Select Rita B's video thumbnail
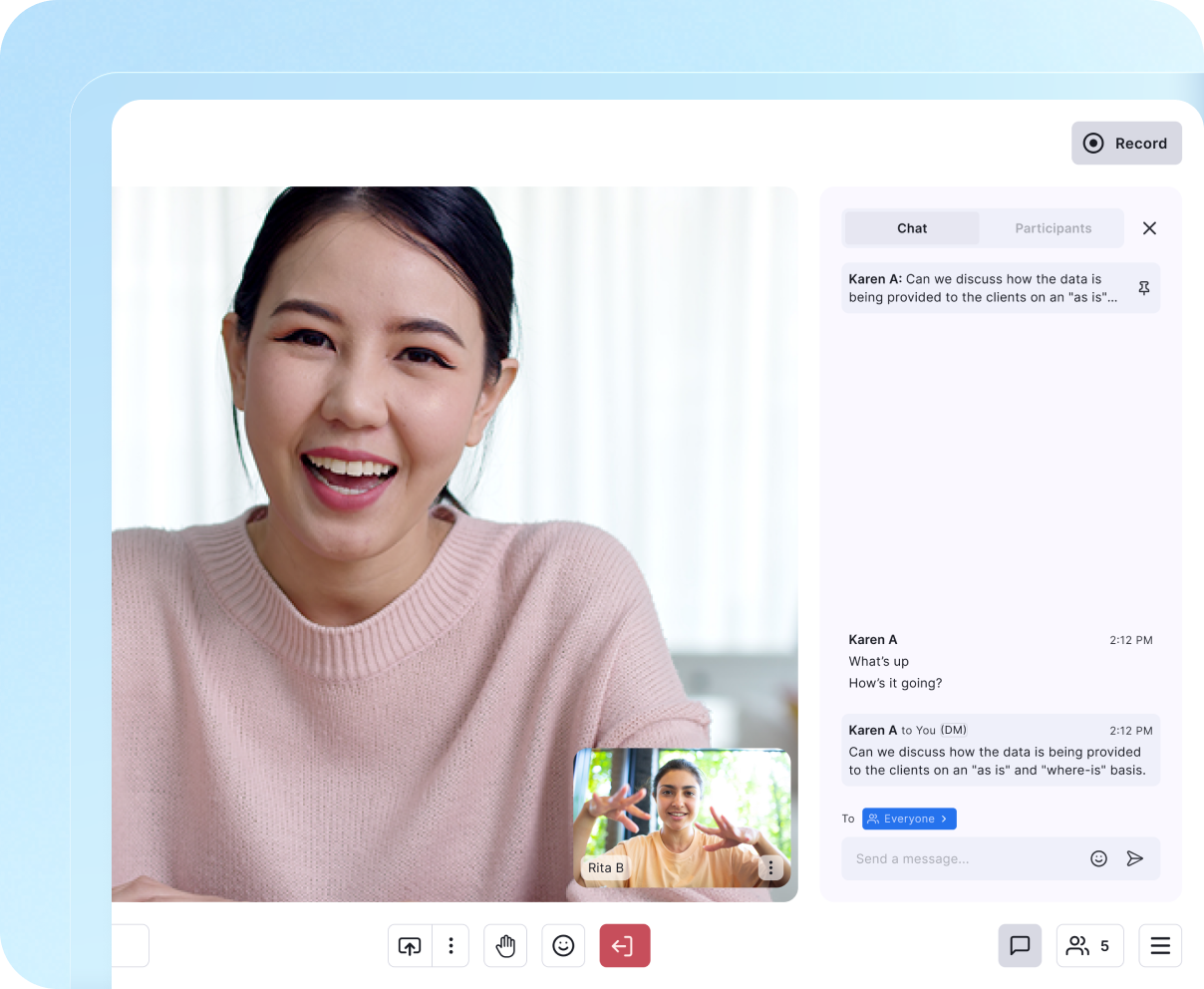This screenshot has height=989, width=1204. (682, 813)
